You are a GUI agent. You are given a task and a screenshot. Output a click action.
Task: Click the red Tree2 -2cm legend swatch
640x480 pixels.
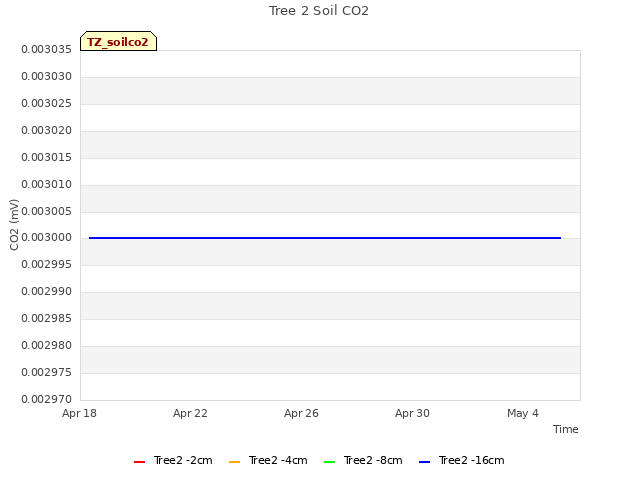pos(140,462)
